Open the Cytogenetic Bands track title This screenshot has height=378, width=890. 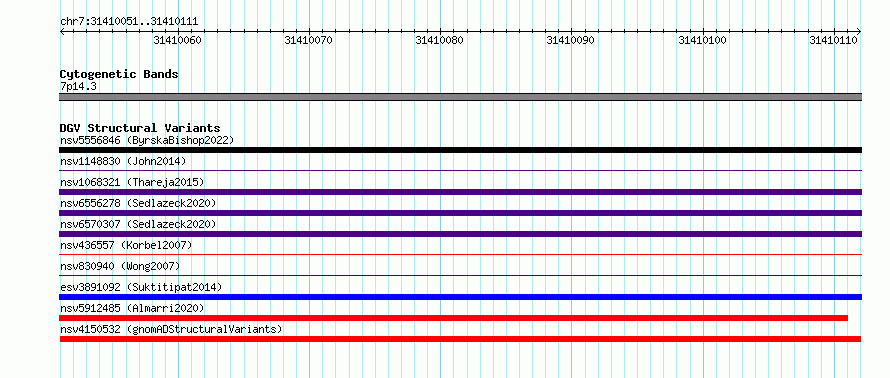pos(119,74)
